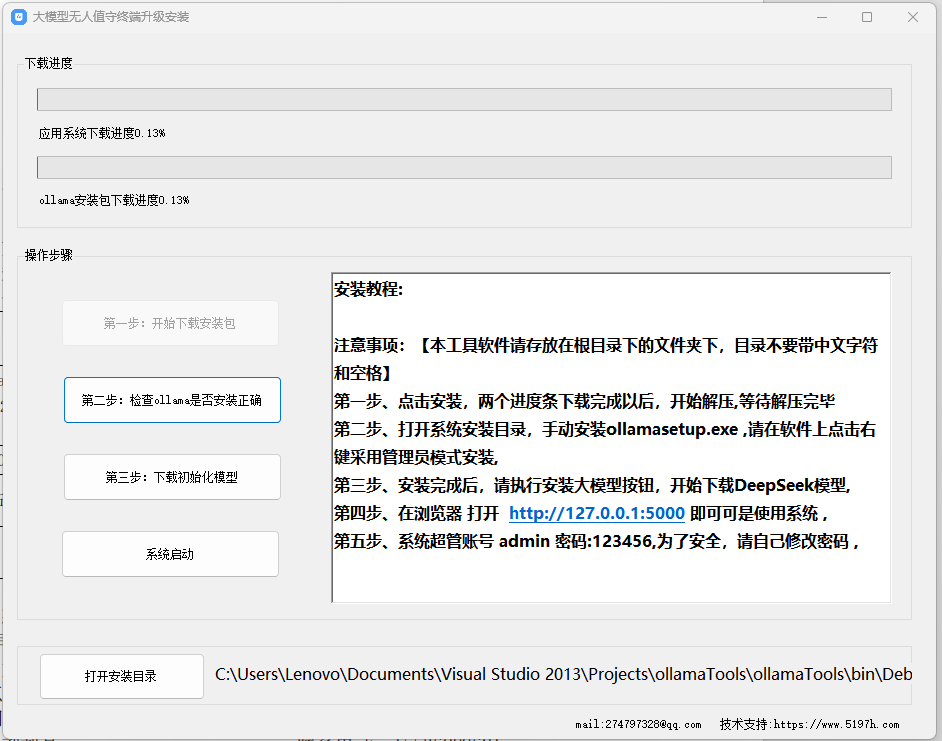Click the 第一步、点击安装 instruction line

point(585,401)
